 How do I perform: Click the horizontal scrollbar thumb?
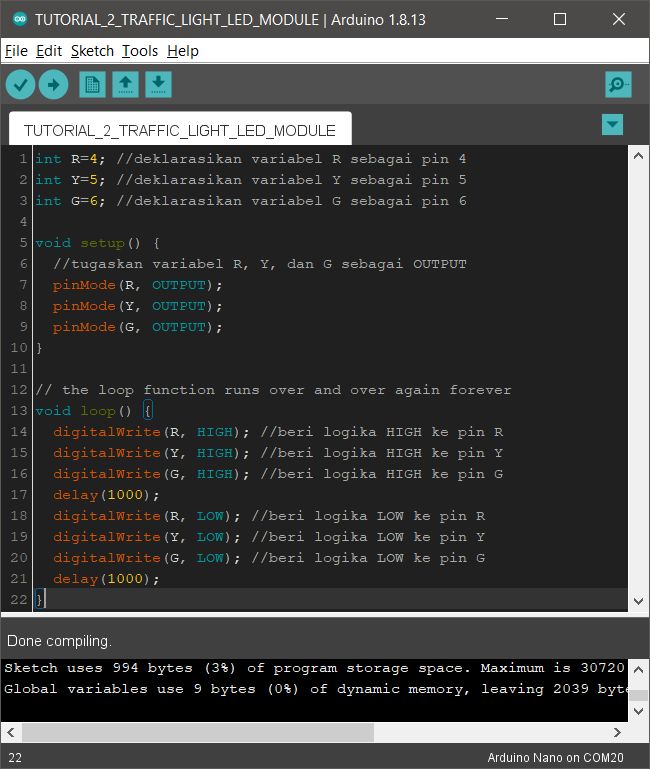(x=198, y=733)
